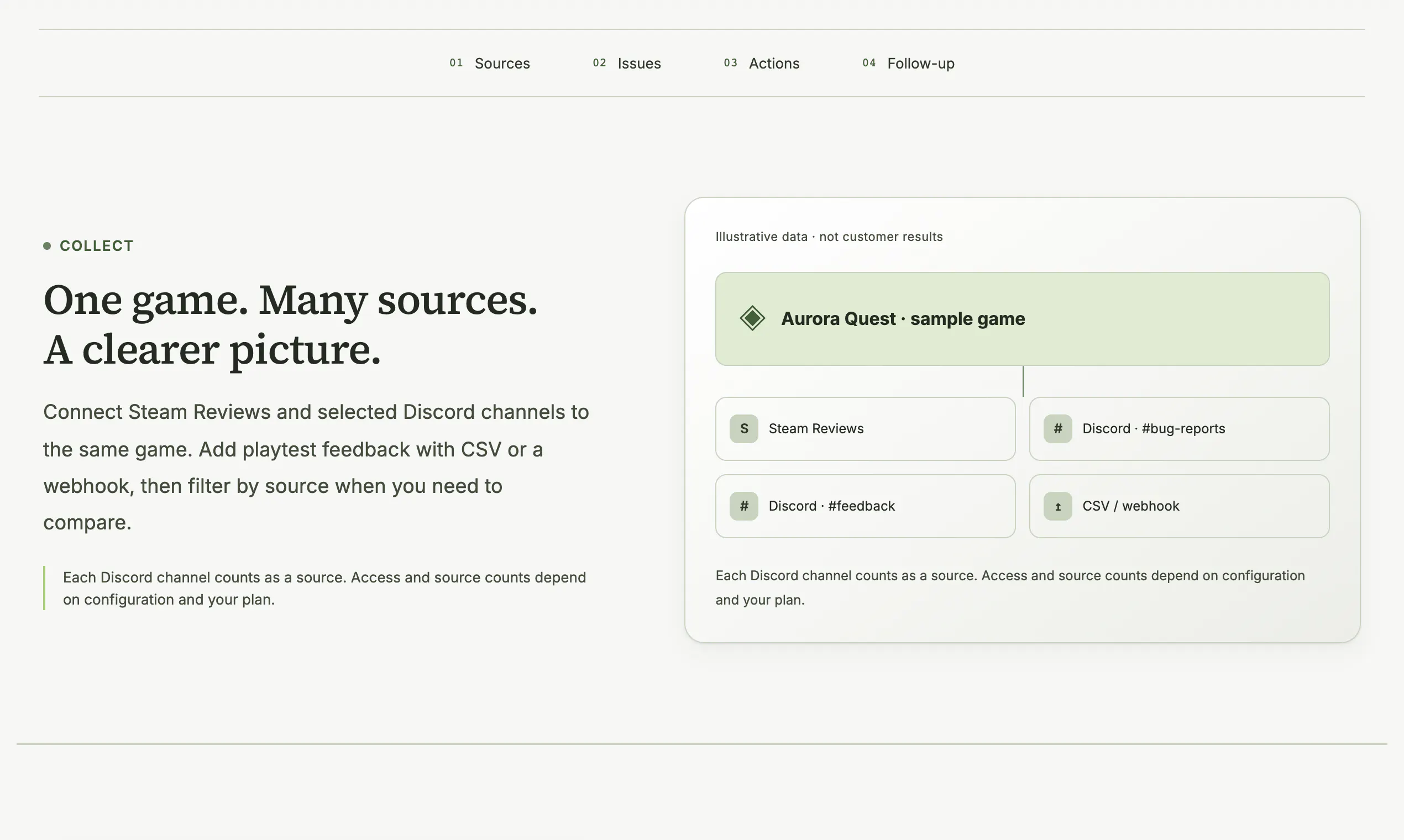The height and width of the screenshot is (840, 1404).
Task: Click the hash icon for #bug-reports
Action: point(1057,428)
